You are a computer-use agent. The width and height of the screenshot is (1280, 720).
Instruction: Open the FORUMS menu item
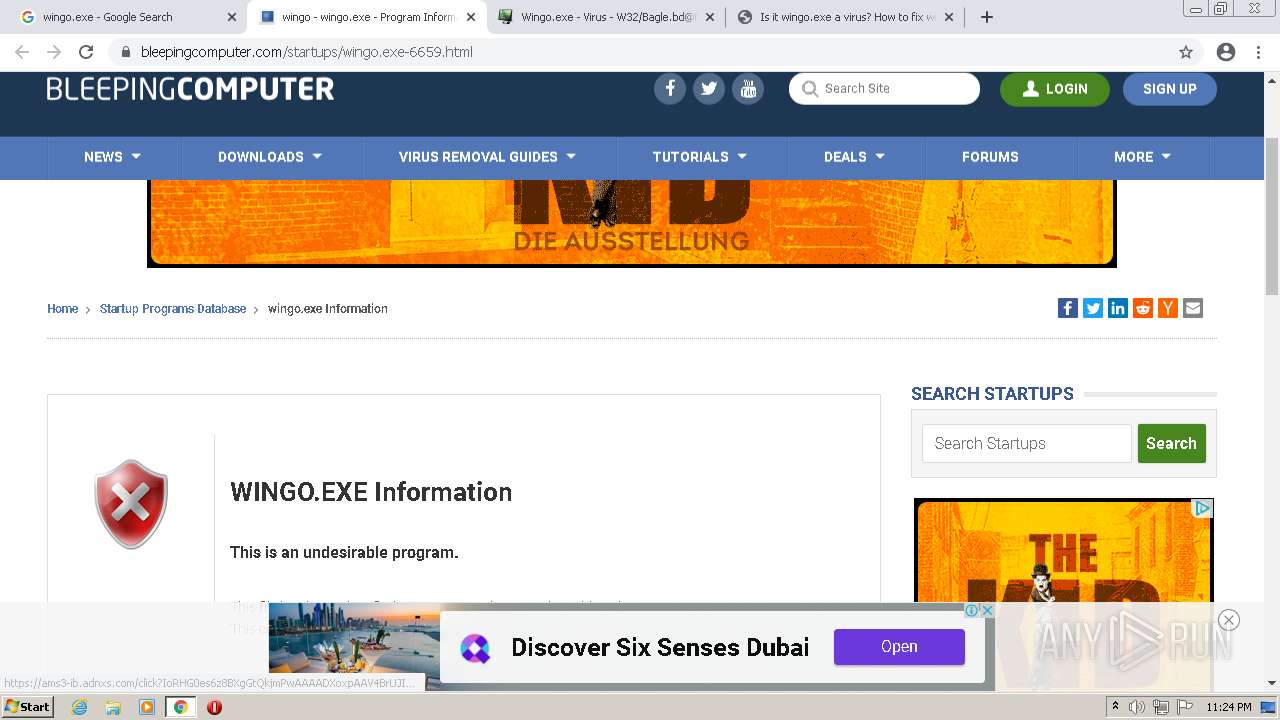click(990, 157)
